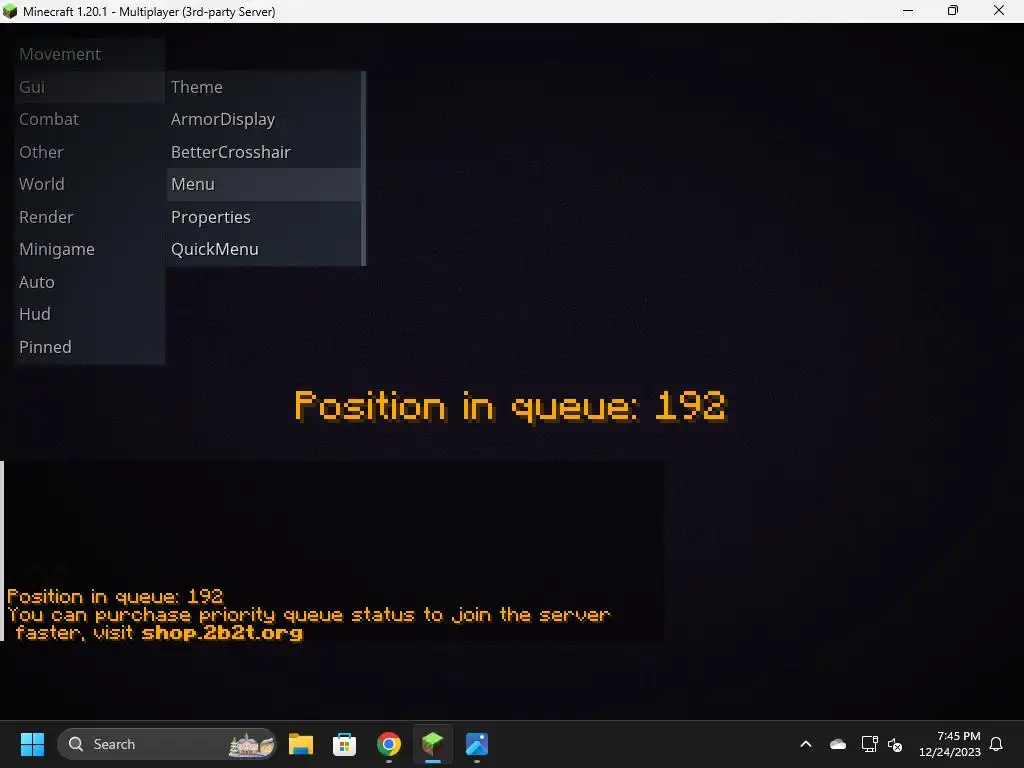Viewport: 1024px width, 768px height.
Task: Show hidden system tray icons
Action: (806, 744)
